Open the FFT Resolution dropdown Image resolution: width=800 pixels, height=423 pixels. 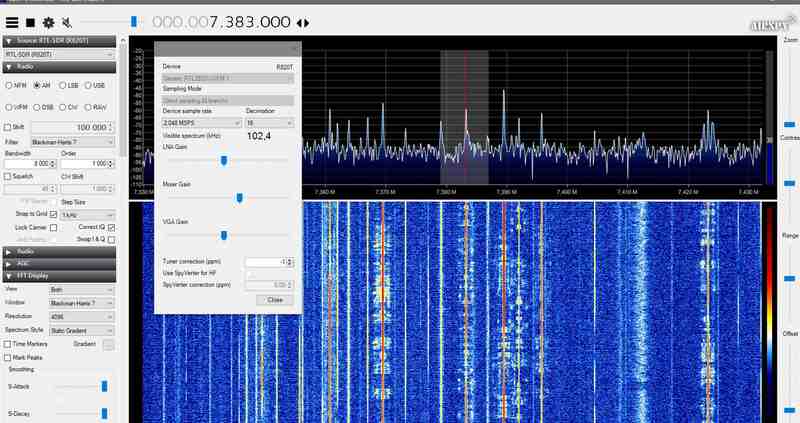point(82,317)
